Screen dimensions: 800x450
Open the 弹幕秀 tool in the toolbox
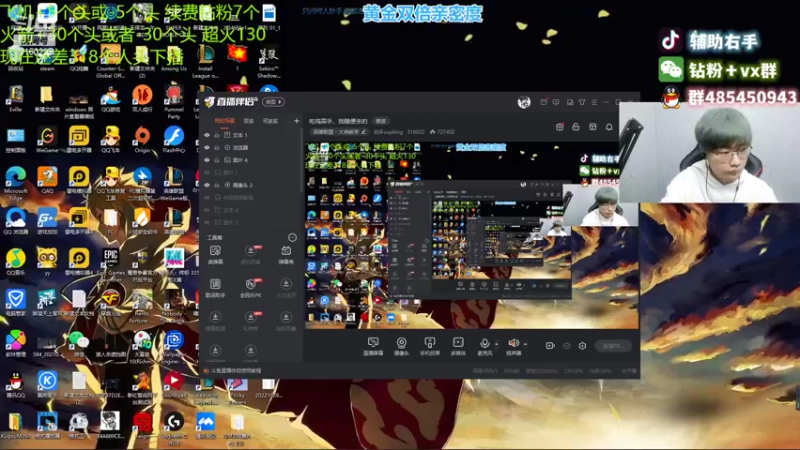(286, 254)
